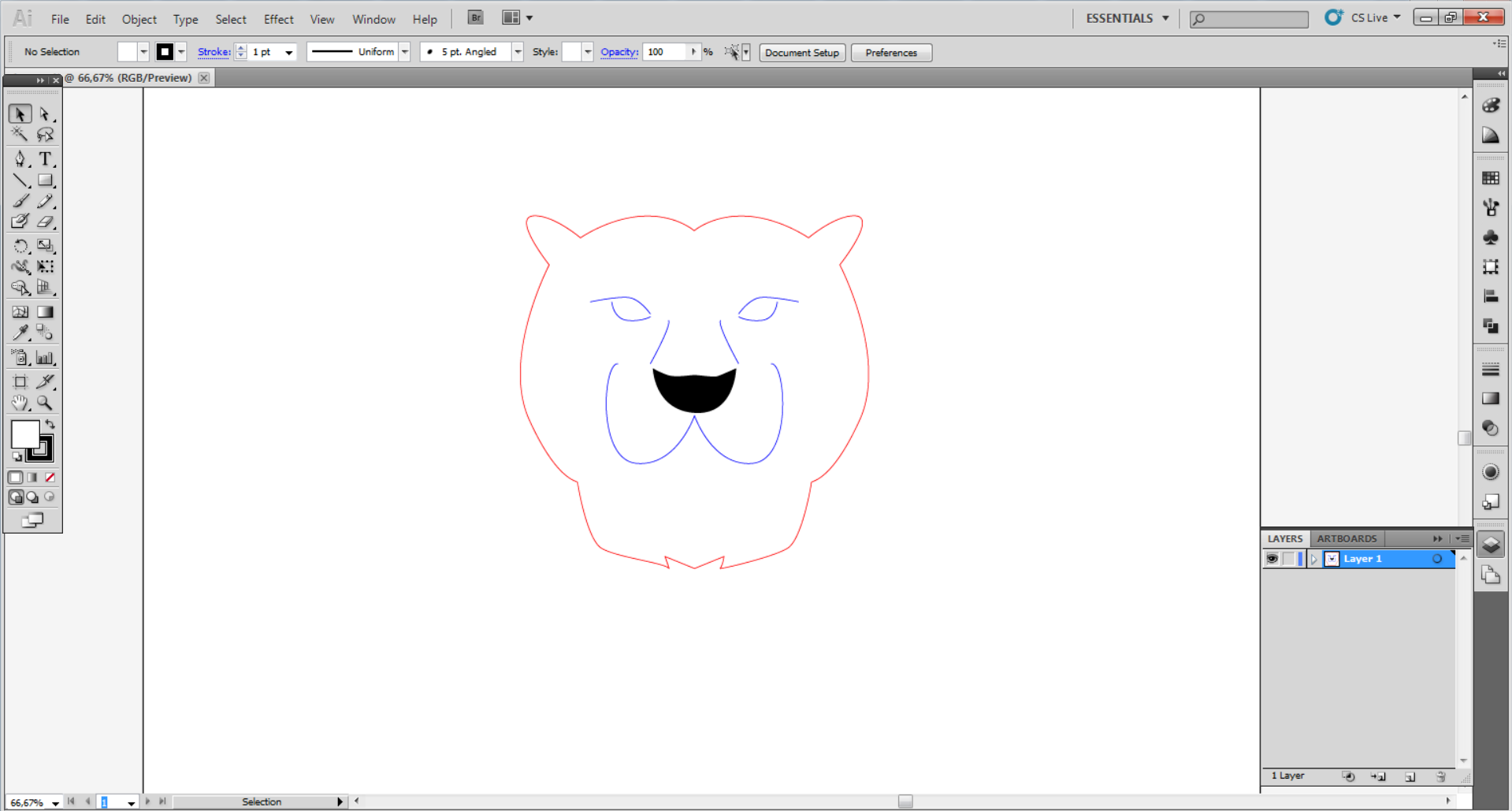Viewport: 1512px width, 811px height.
Task: Open the ESSENTIALS workspace switcher
Action: [x=1127, y=18]
